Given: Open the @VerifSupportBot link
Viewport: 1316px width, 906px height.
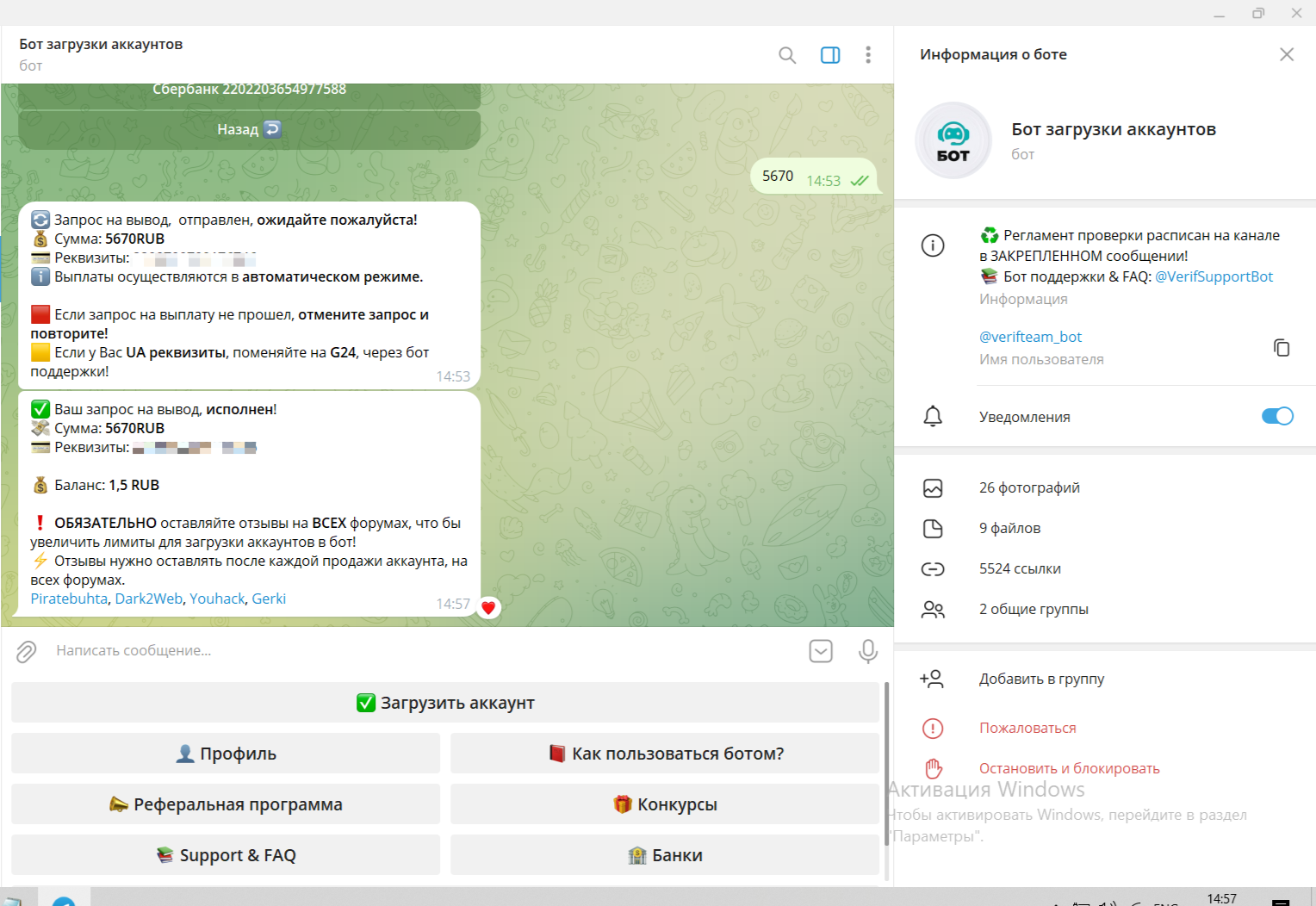Looking at the screenshot, I should [x=1214, y=276].
